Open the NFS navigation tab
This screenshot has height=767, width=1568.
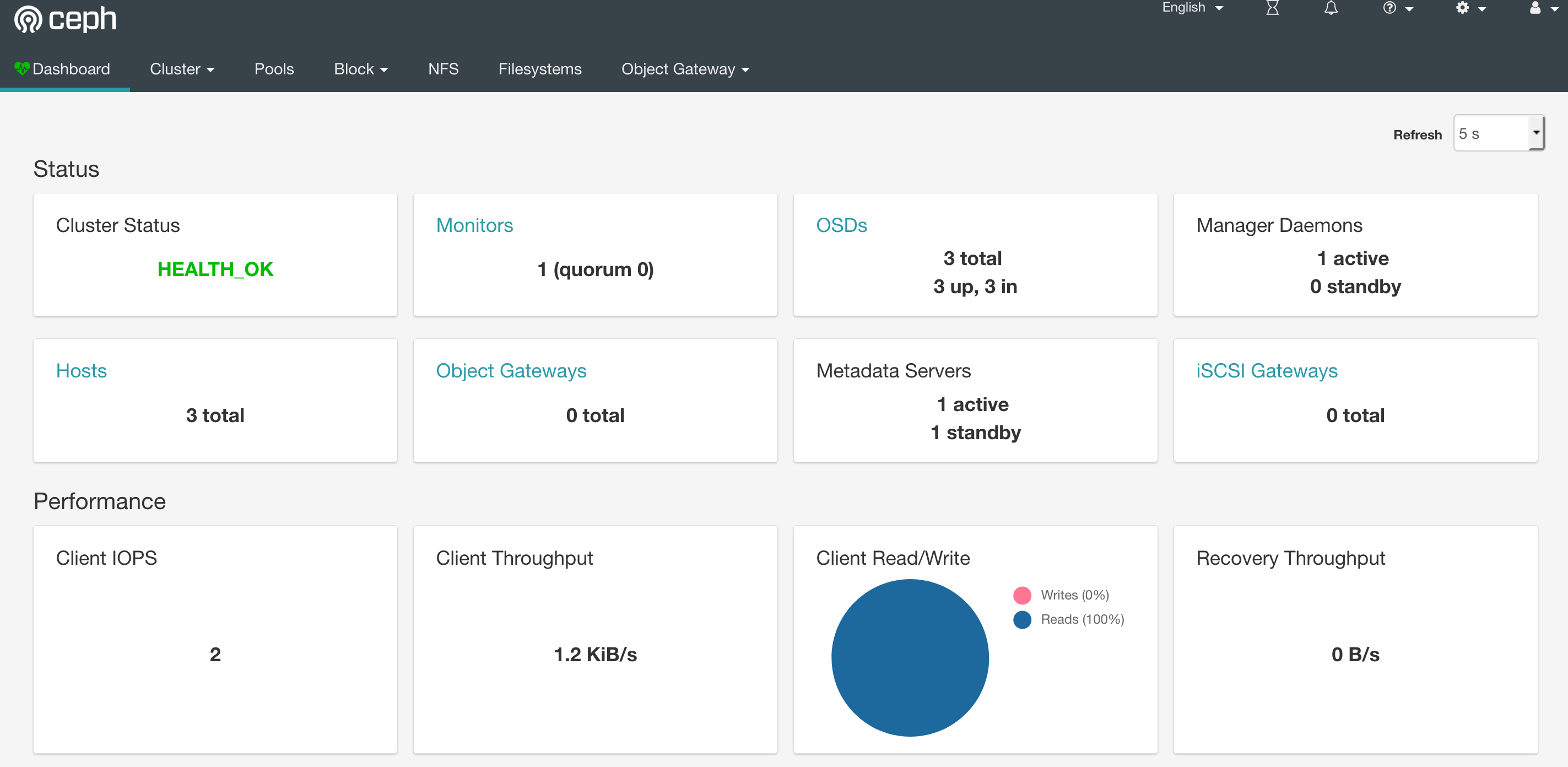click(x=443, y=69)
